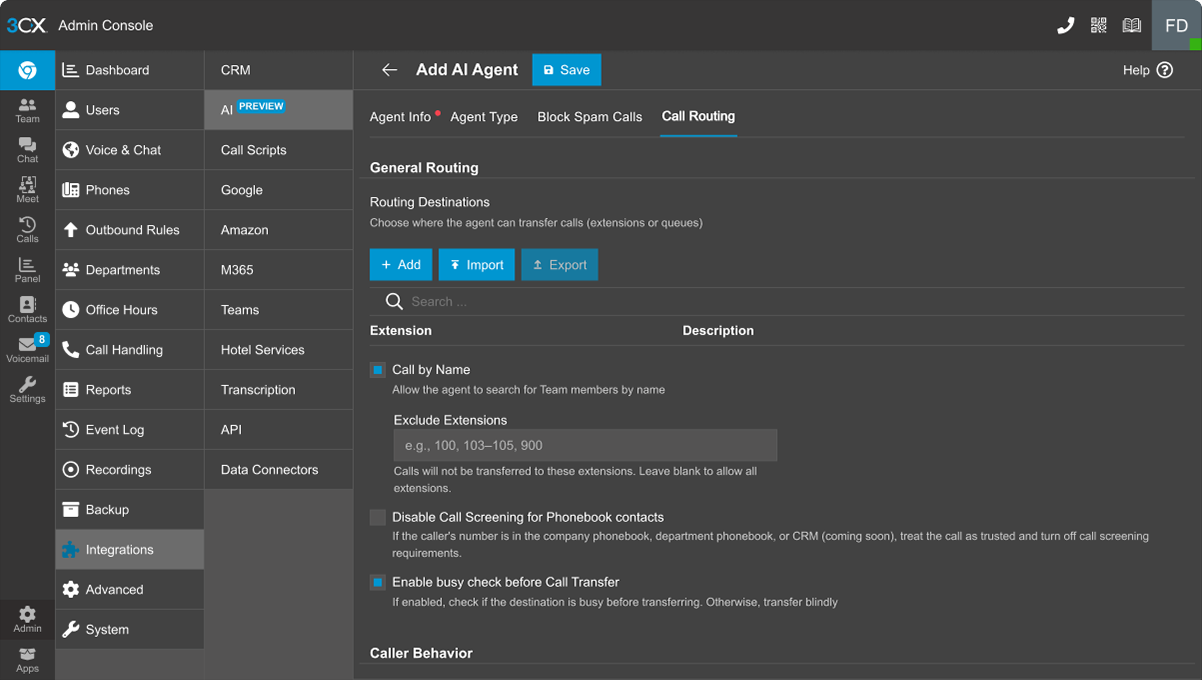Select Call Scripts in the integrations menu
Viewport: 1202px width, 680px height.
pos(254,150)
